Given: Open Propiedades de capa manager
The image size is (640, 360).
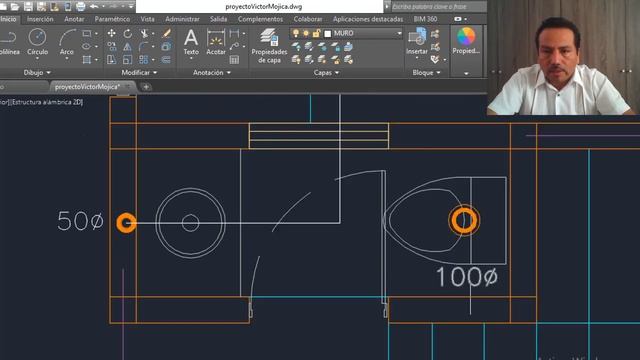Looking at the screenshot, I should click(x=269, y=45).
